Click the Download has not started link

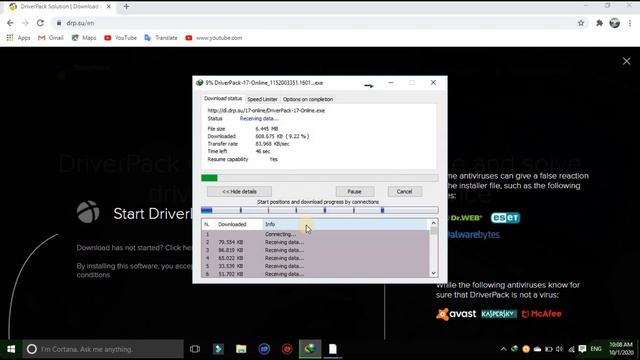pos(134,248)
